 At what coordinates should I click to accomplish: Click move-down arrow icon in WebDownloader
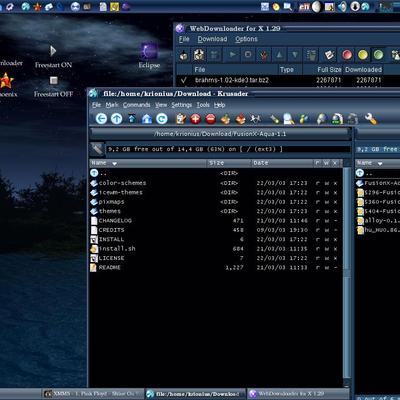point(295,55)
